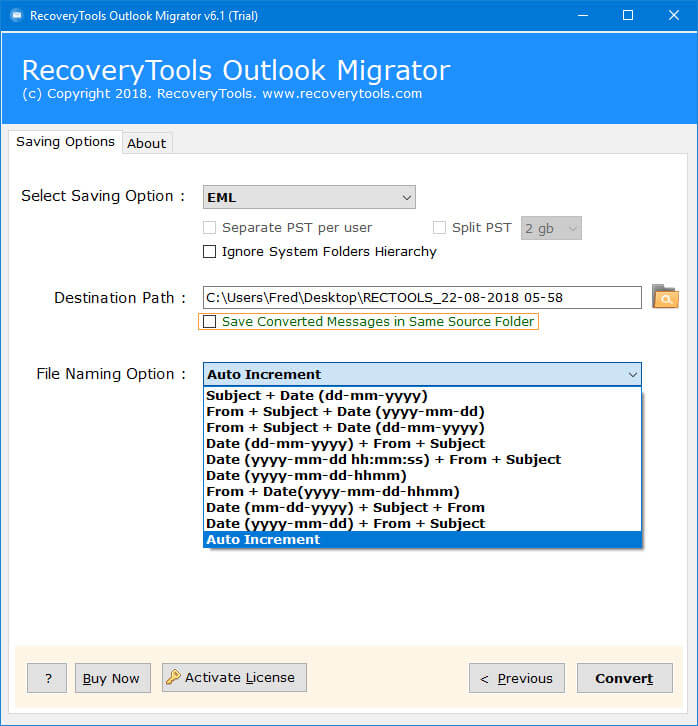Select Date (yyyy-mm-dd) + From + Subject
The image size is (698, 726).
coord(422,523)
